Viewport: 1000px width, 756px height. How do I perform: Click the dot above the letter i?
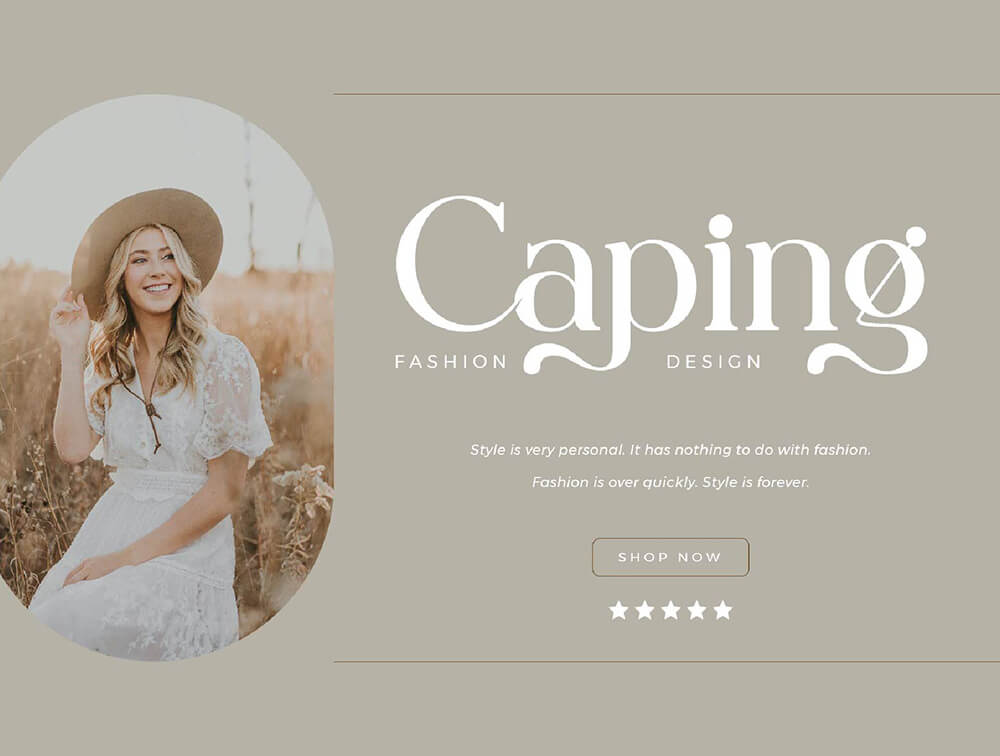coord(721,226)
